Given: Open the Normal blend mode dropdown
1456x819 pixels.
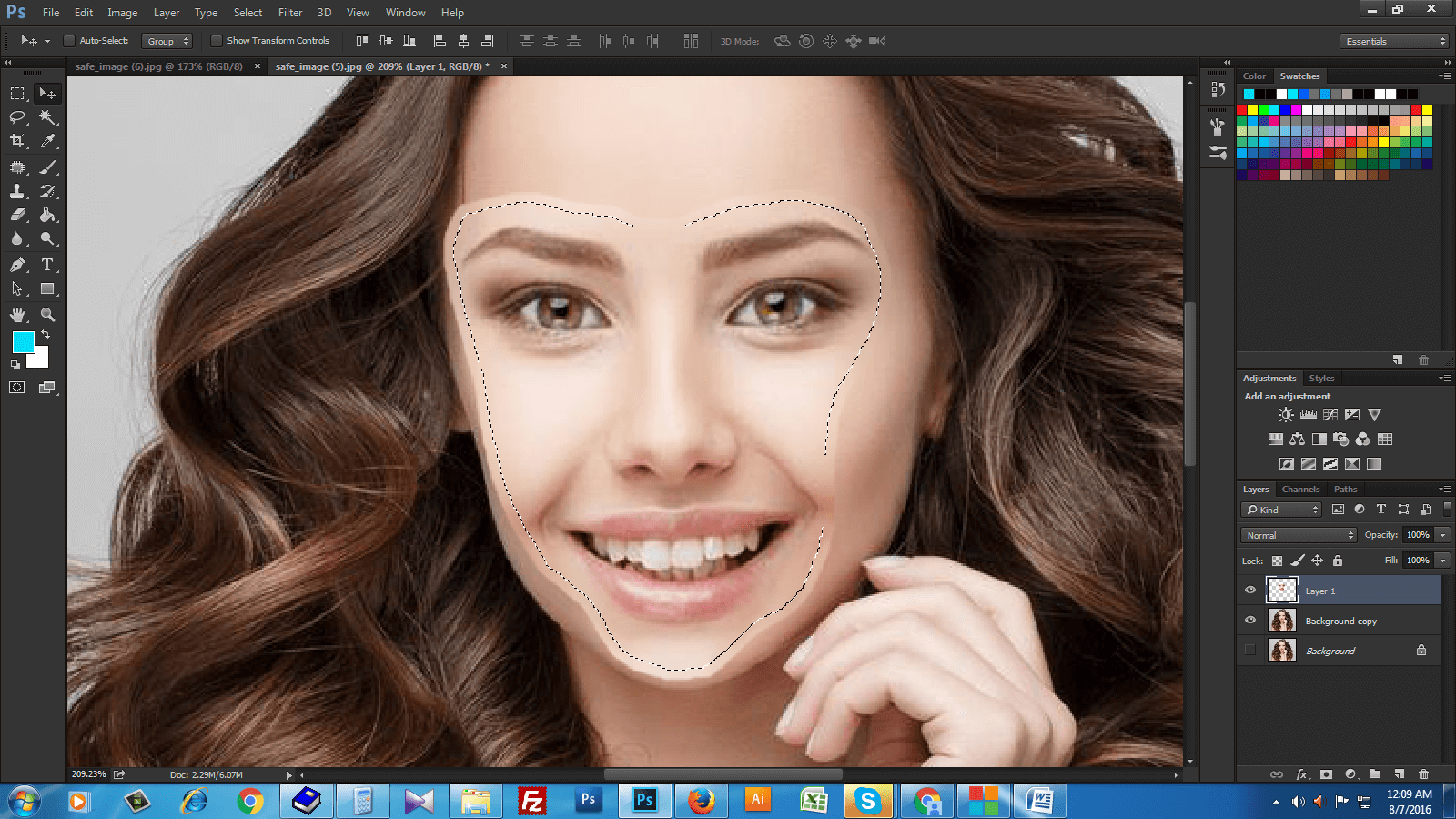Looking at the screenshot, I should [x=1298, y=535].
